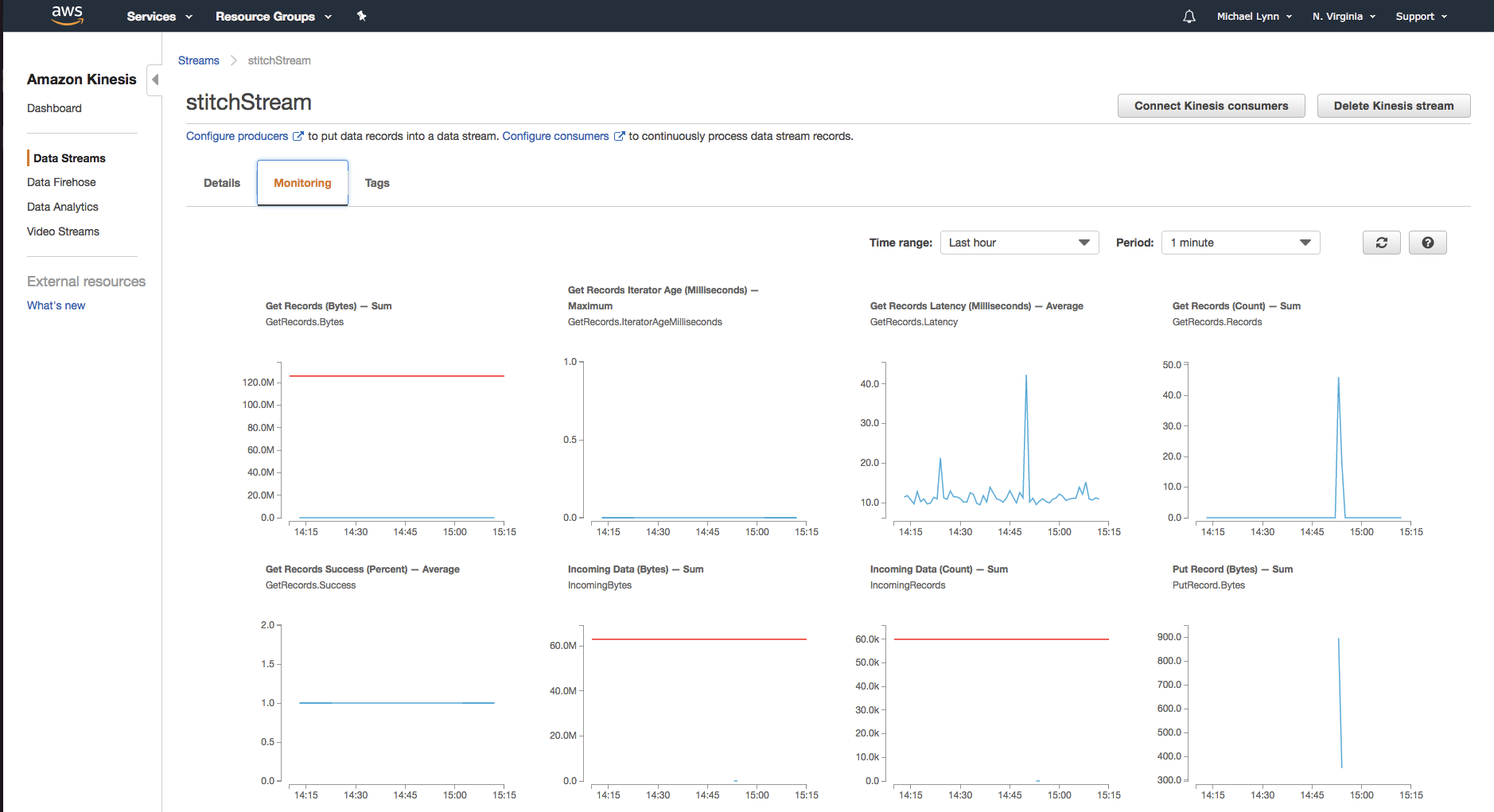Click the AWS logo home icon
1494x812 pixels.
point(67,15)
